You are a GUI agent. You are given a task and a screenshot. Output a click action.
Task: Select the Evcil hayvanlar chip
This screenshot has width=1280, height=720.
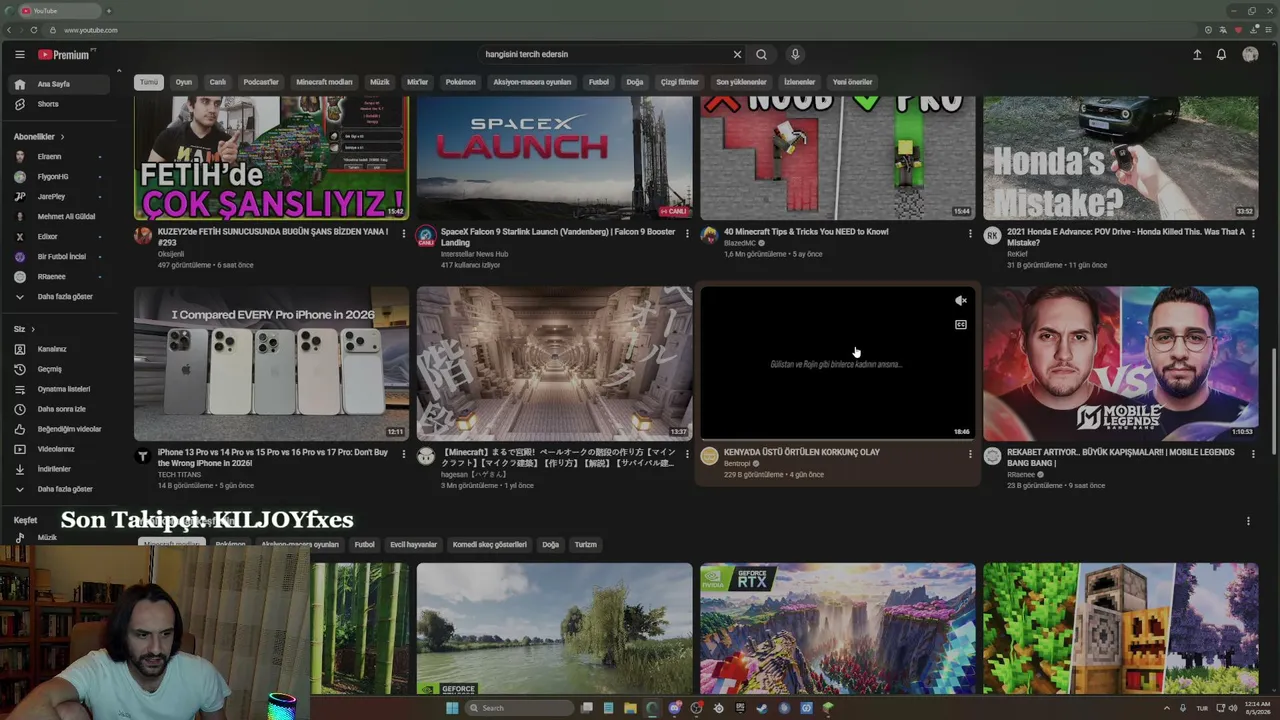tap(413, 545)
